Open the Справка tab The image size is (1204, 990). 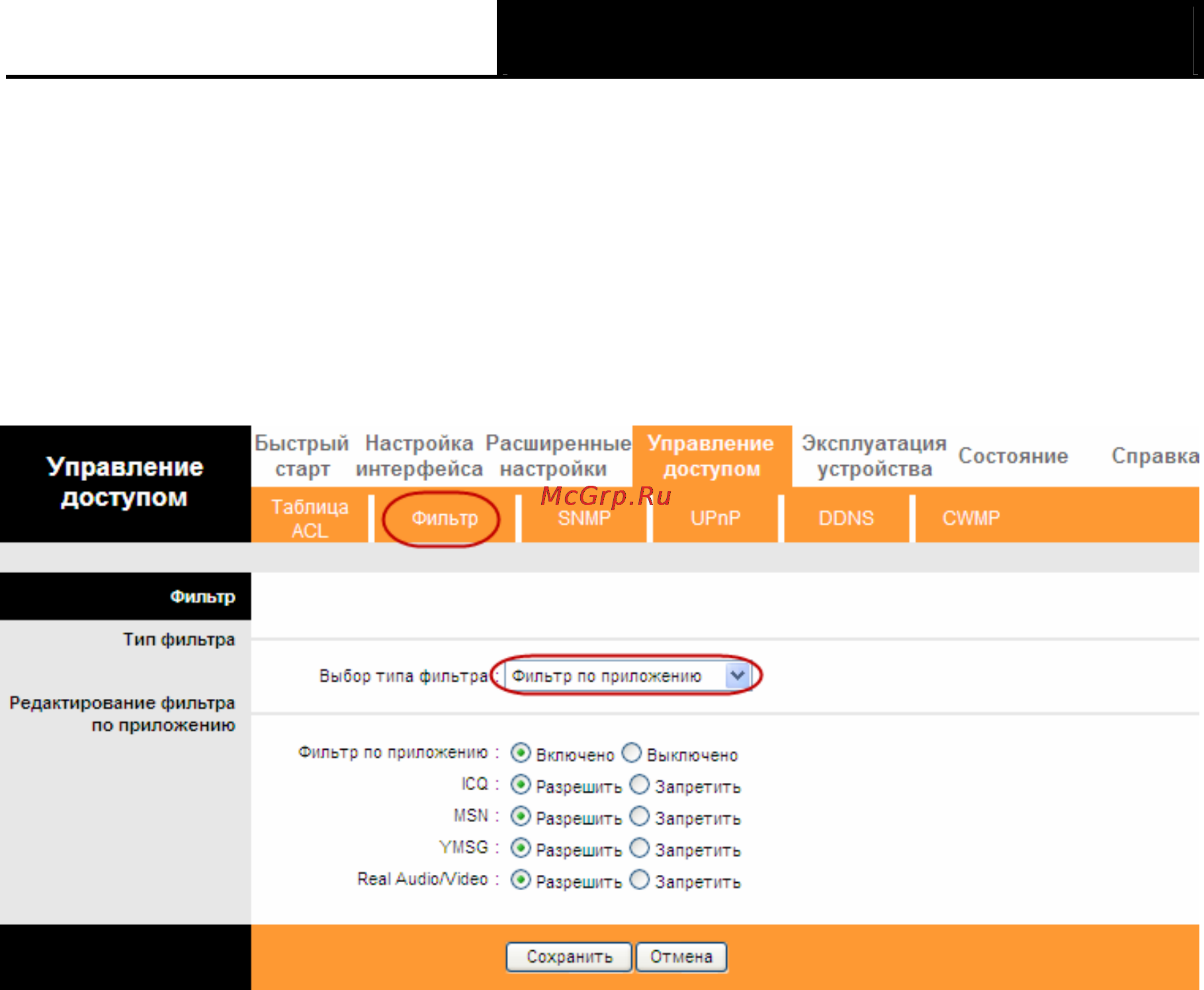[x=1155, y=455]
